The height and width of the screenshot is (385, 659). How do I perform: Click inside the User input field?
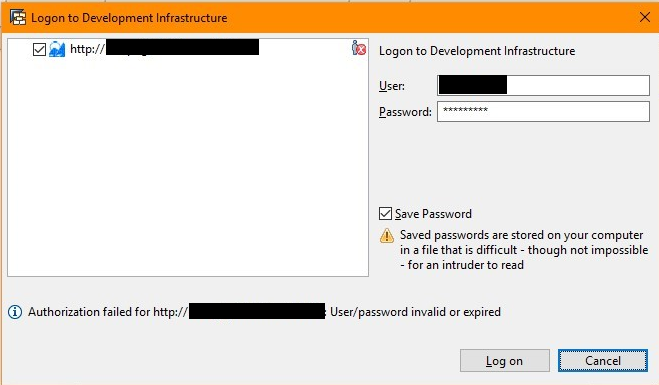pos(543,85)
